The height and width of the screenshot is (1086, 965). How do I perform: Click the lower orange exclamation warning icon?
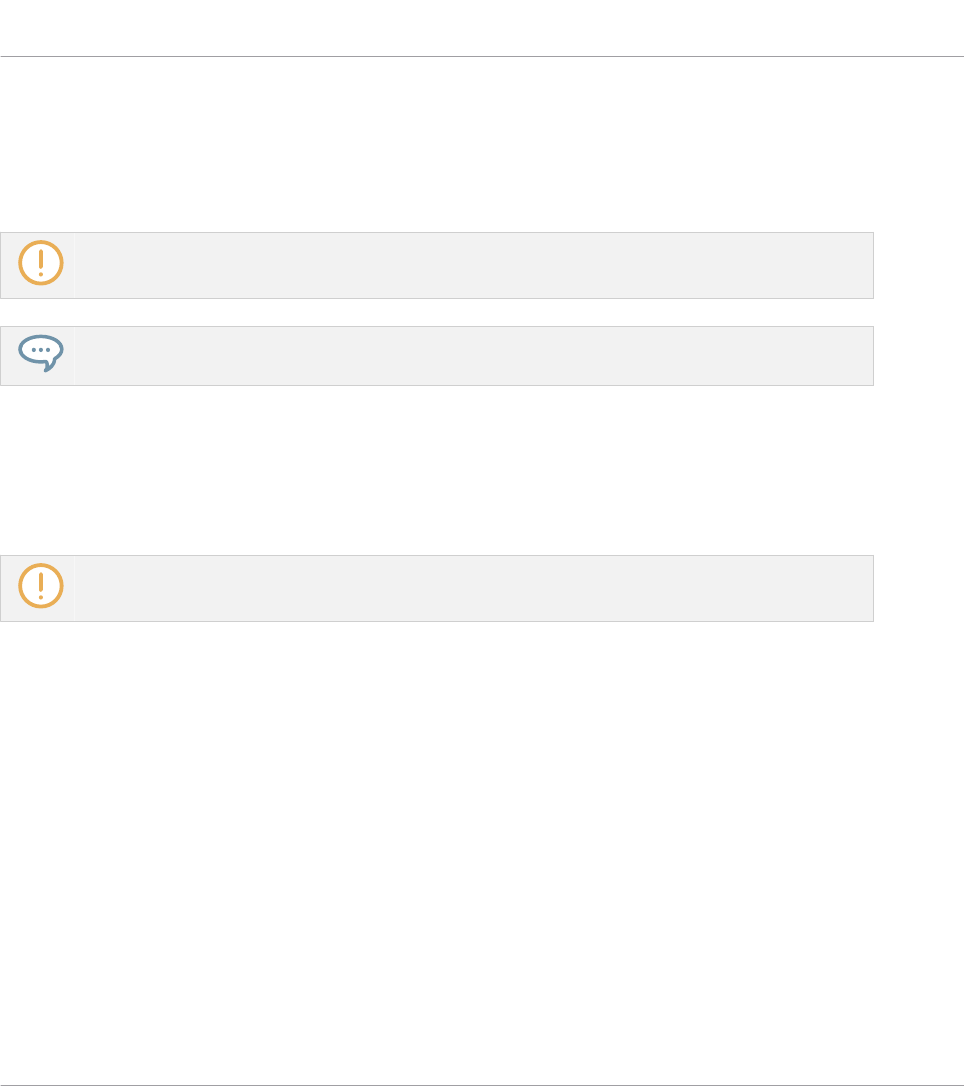[x=40, y=586]
